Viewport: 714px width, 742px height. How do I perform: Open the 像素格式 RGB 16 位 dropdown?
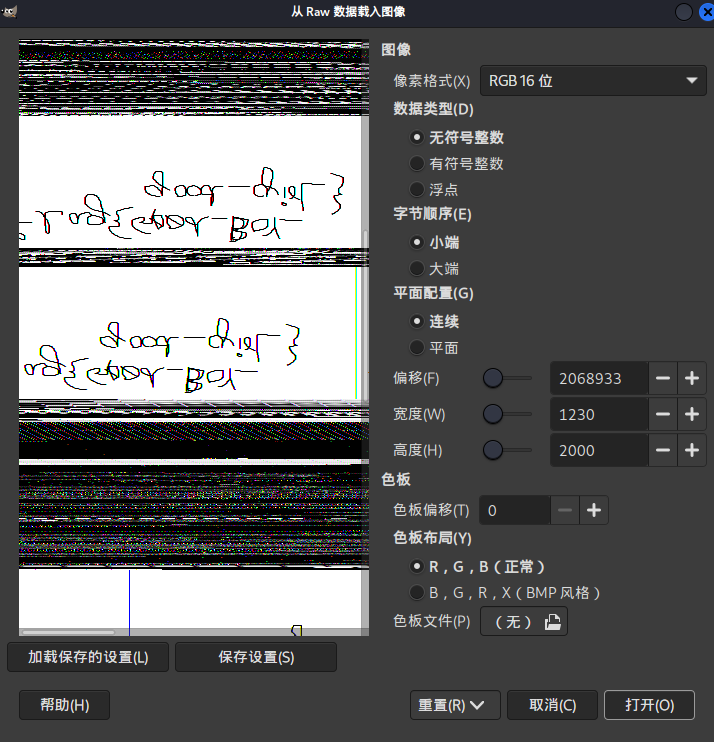pyautogui.click(x=593, y=81)
